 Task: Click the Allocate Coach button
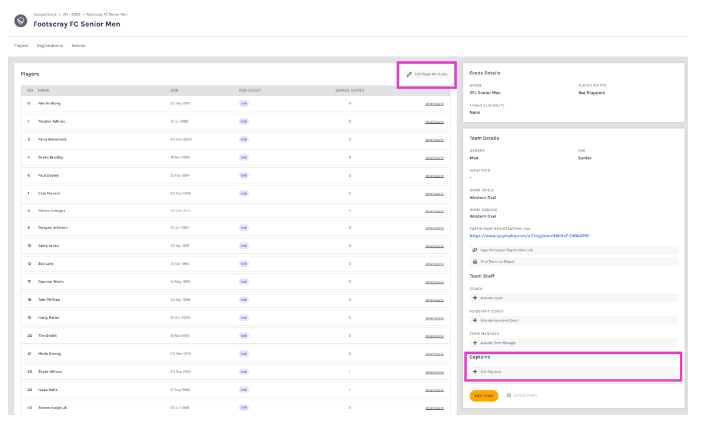tap(574, 298)
